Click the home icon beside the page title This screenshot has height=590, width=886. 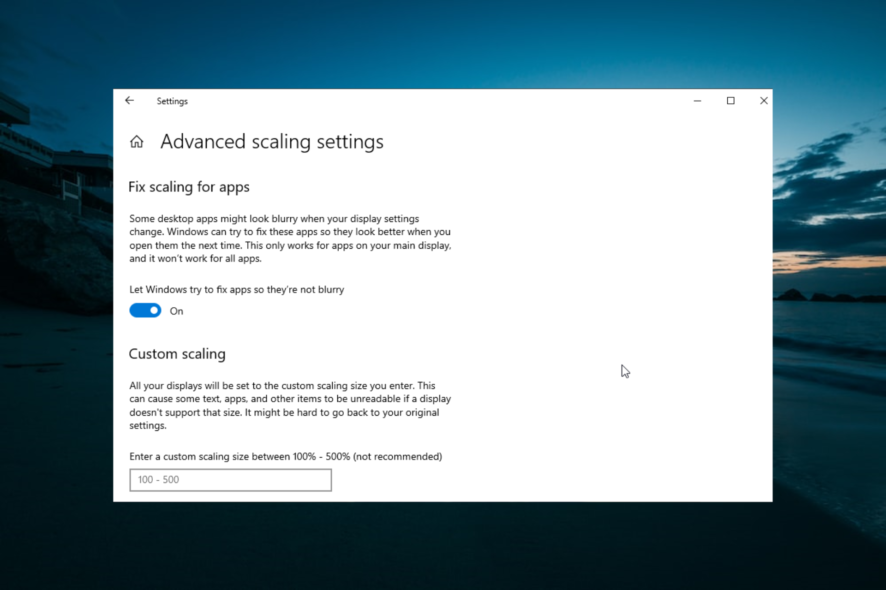point(136,141)
